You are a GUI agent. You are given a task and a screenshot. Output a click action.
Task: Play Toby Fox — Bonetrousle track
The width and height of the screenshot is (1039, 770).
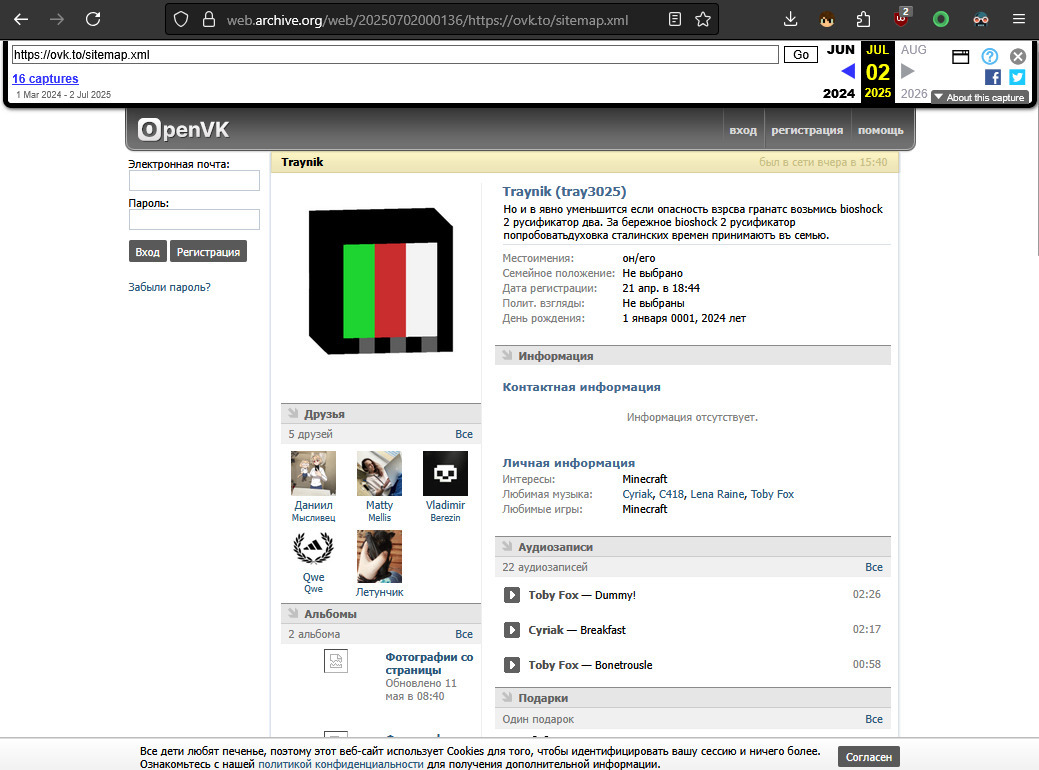tap(512, 665)
